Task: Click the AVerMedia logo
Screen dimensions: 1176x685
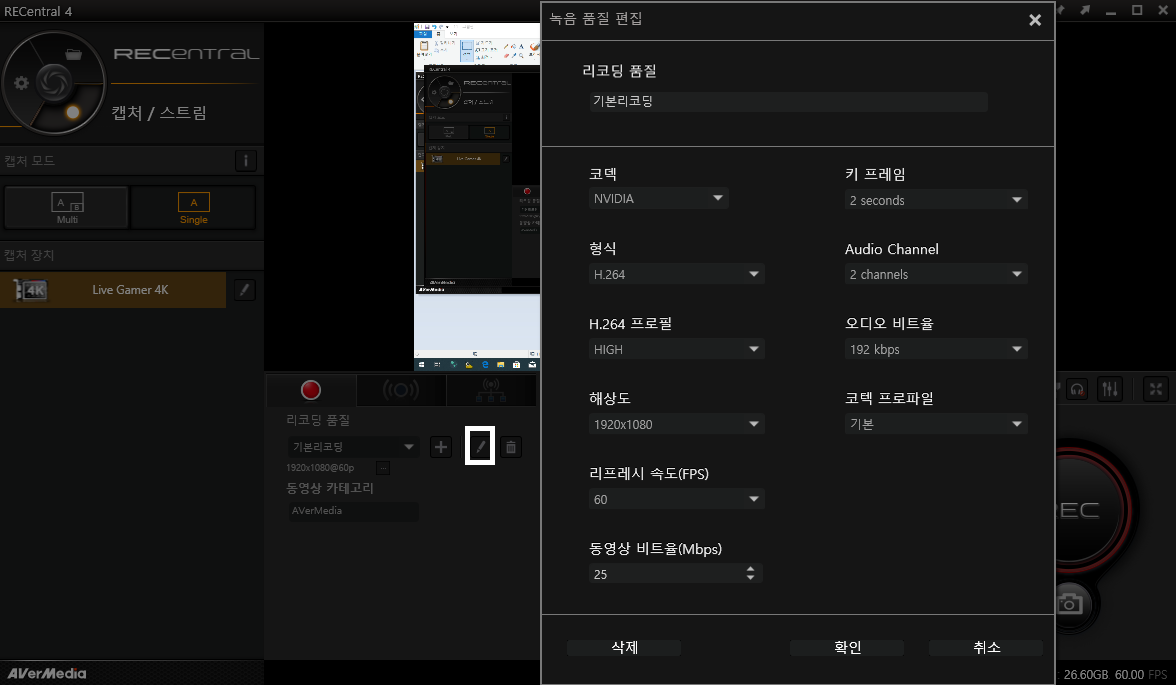Action: click(46, 673)
